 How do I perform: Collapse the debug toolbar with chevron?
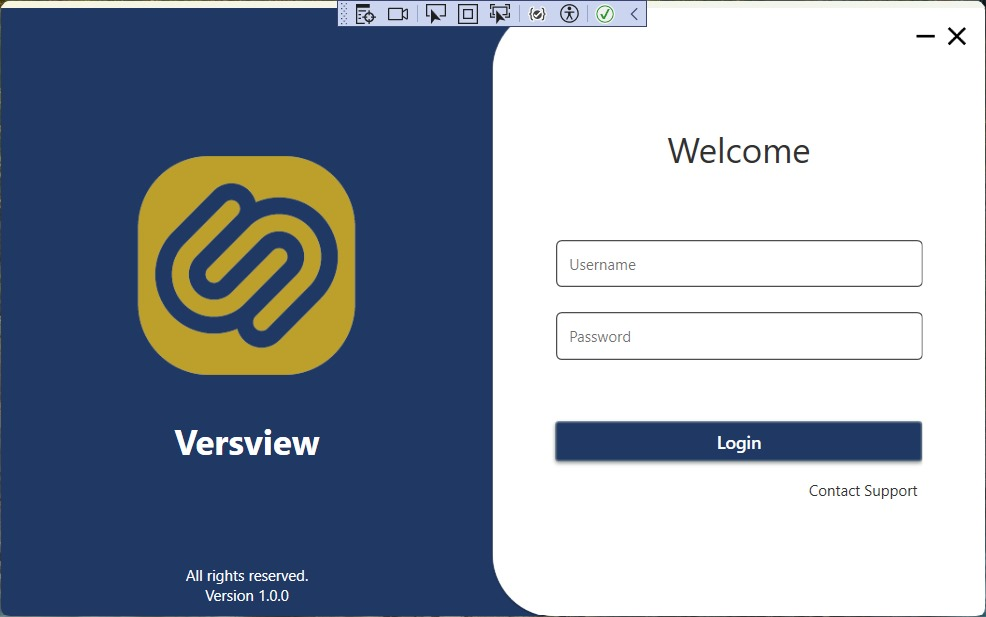[x=634, y=14]
